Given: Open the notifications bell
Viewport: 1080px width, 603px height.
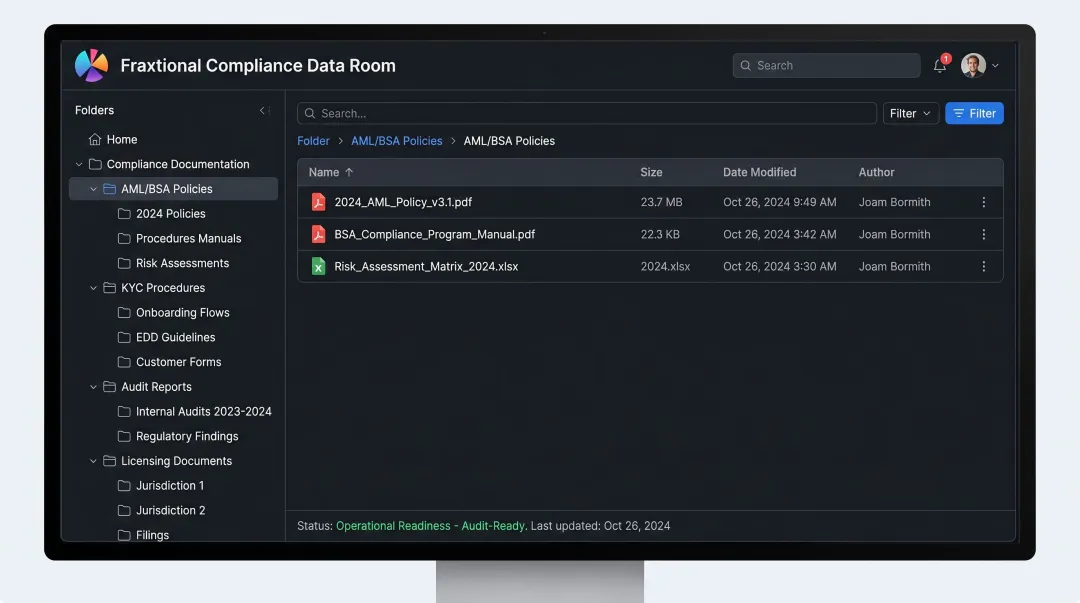Looking at the screenshot, I should tap(940, 65).
